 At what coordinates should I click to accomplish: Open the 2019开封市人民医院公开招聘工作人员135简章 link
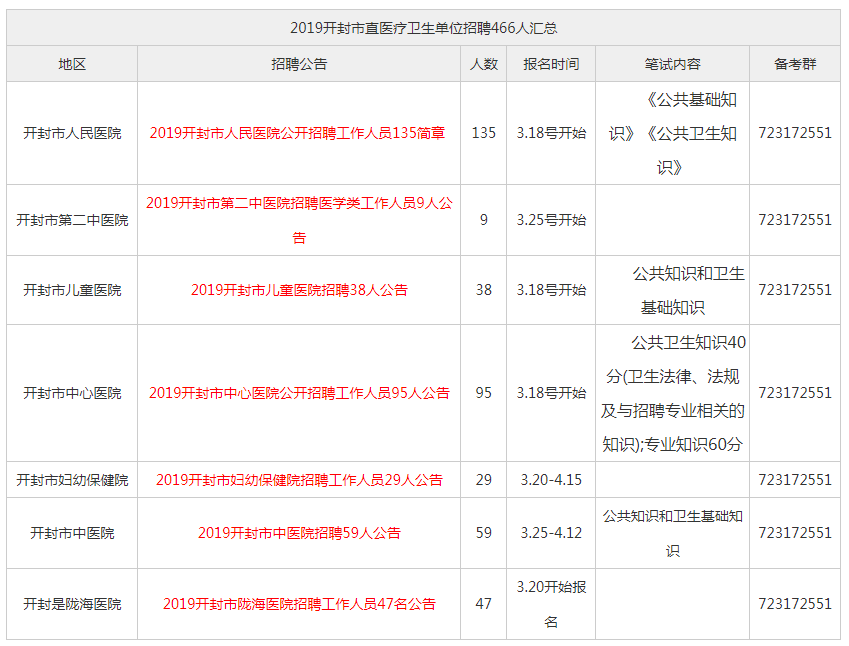pos(297,133)
